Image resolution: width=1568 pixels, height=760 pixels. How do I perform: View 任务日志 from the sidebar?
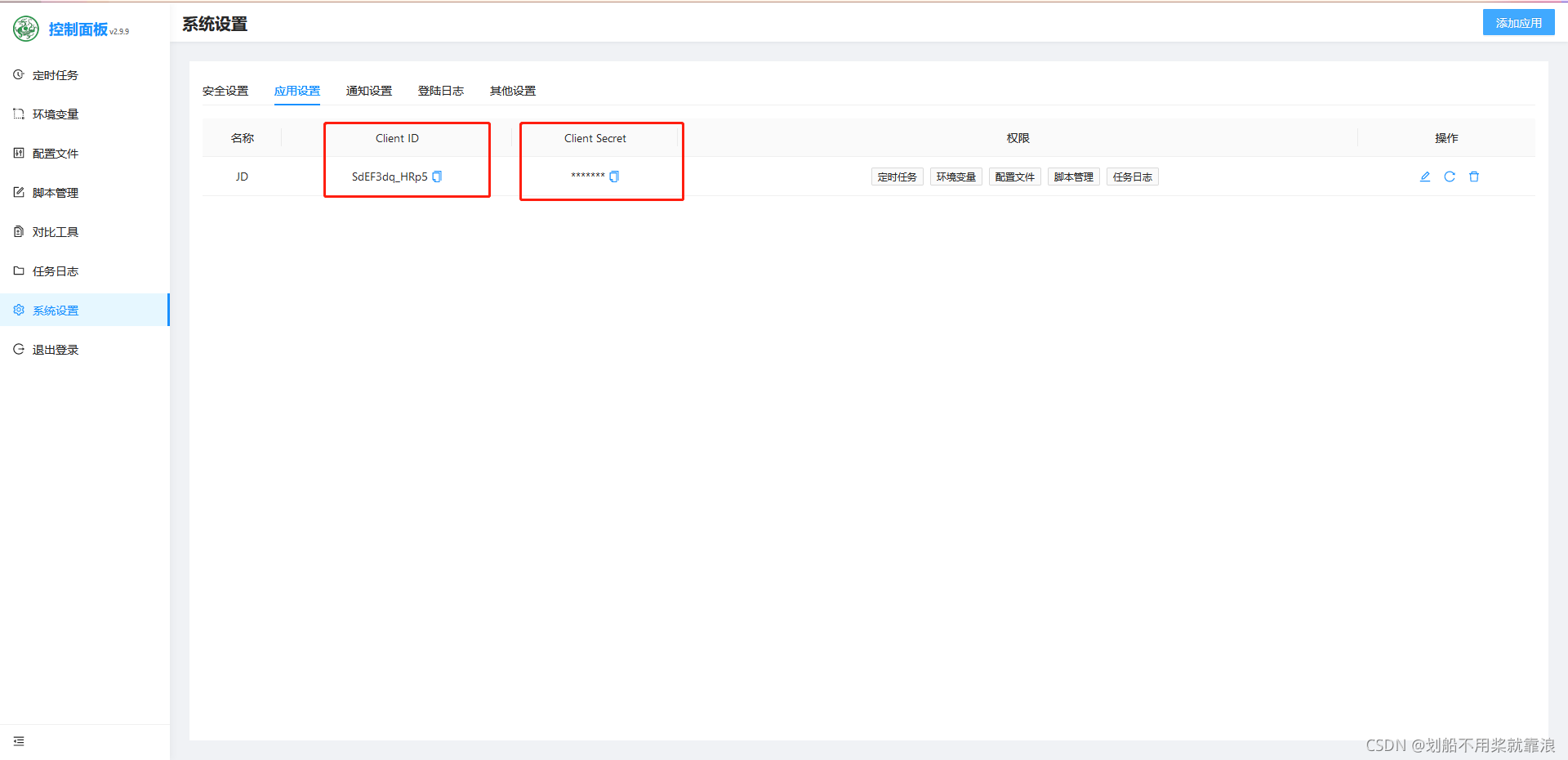point(55,271)
